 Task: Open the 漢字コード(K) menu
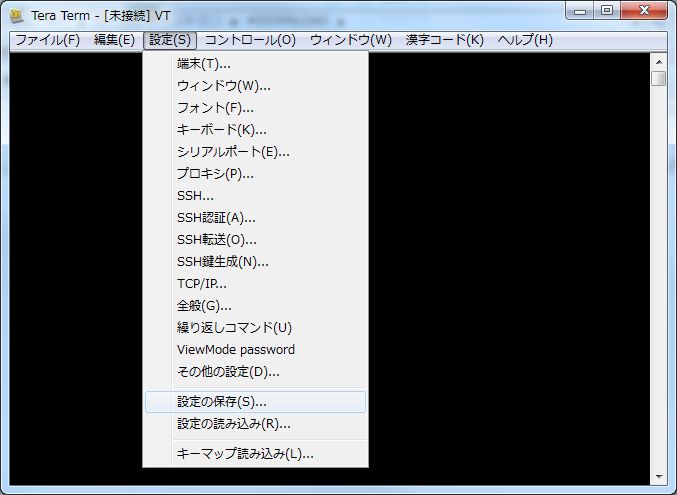[x=444, y=40]
